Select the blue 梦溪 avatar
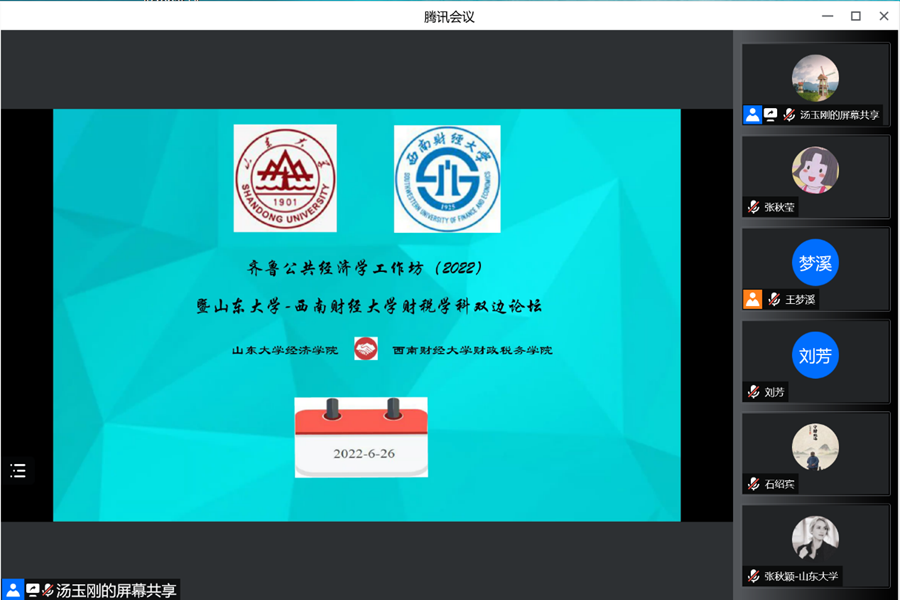Viewport: 900px width, 600px height. tap(815, 263)
